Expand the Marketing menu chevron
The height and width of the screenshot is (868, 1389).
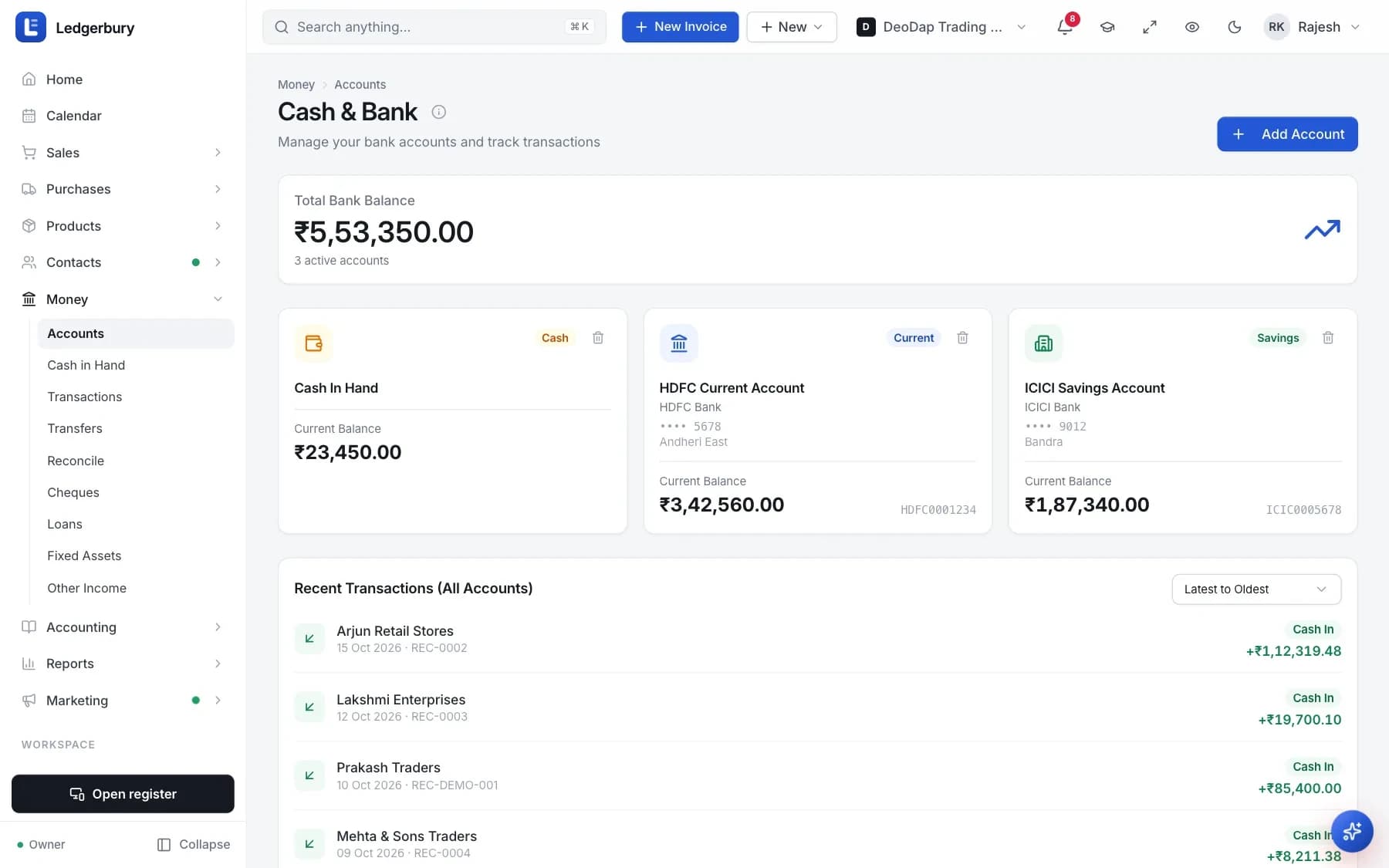[218, 701]
